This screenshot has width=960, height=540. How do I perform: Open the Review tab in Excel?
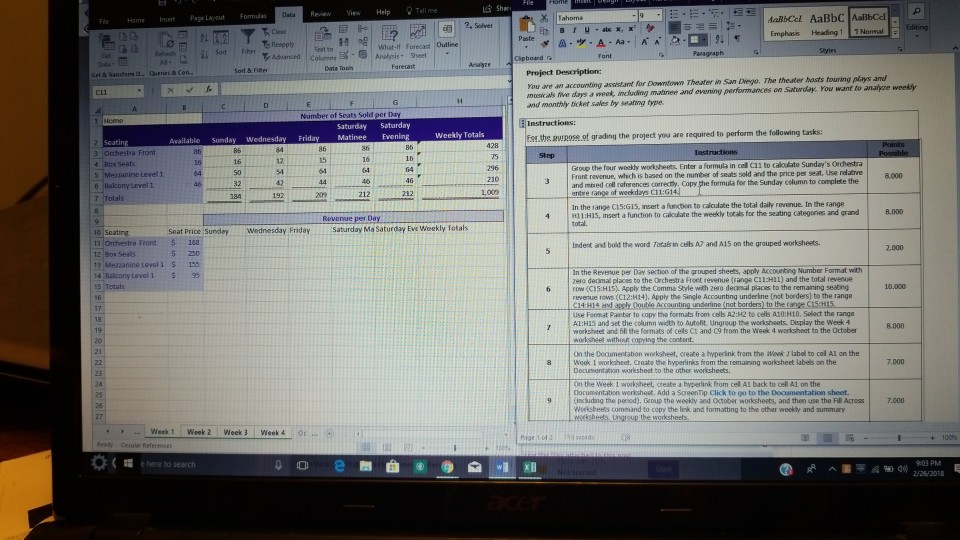coord(320,13)
